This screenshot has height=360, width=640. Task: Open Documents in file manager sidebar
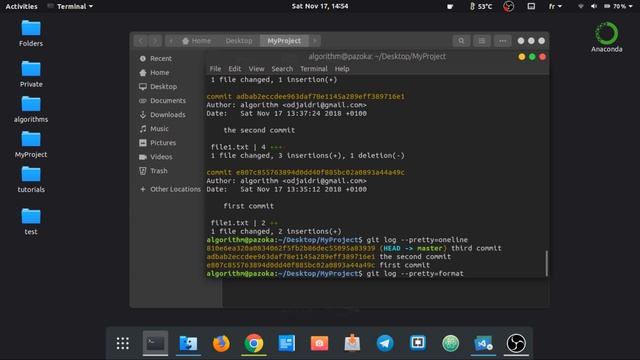[162, 101]
